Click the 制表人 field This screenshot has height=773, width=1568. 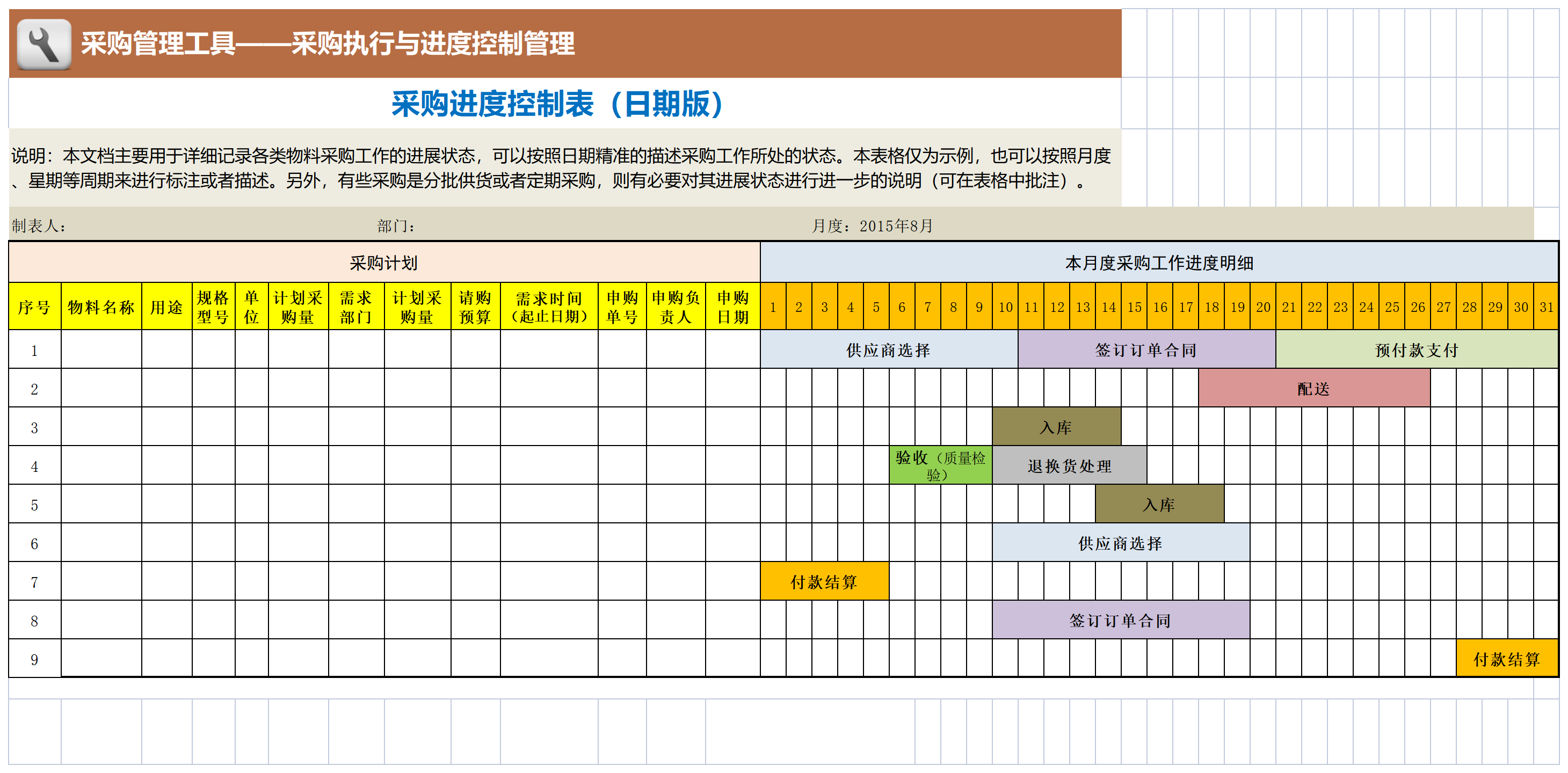[39, 226]
